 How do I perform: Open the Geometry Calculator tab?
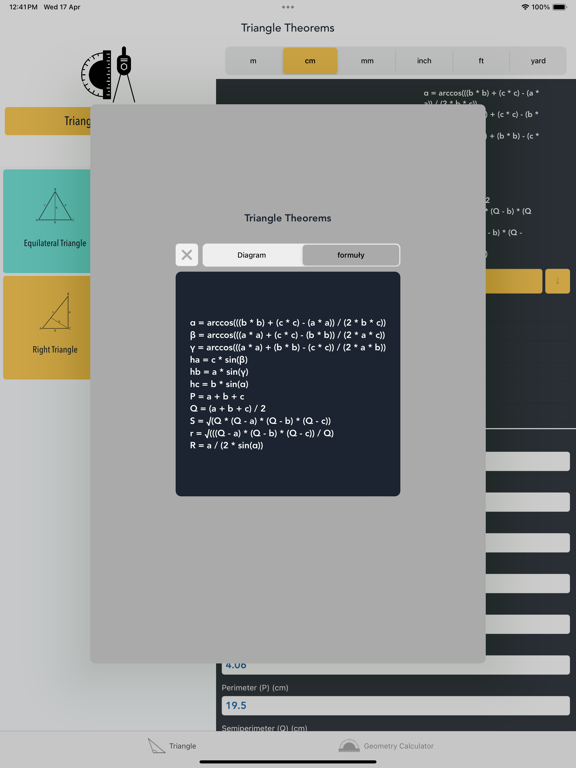(x=386, y=746)
